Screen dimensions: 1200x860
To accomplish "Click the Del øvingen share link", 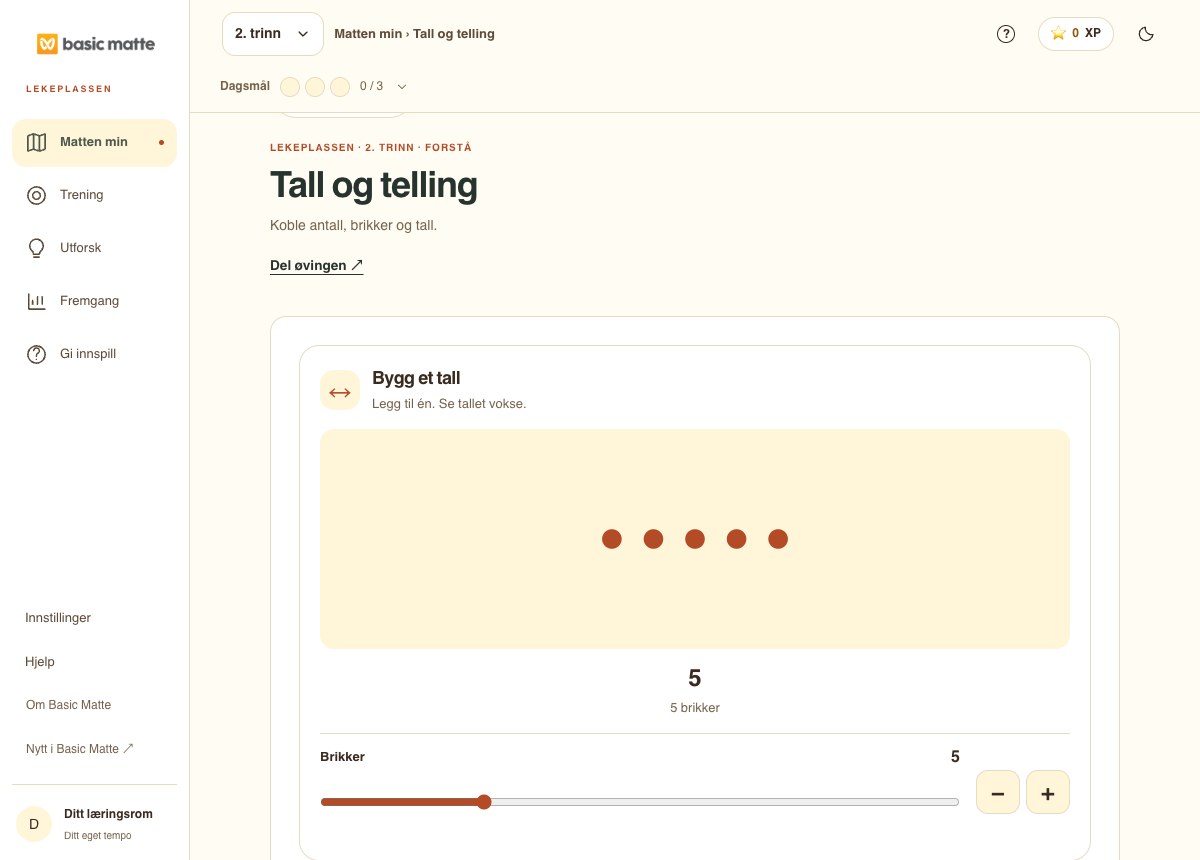I will click(x=316, y=266).
